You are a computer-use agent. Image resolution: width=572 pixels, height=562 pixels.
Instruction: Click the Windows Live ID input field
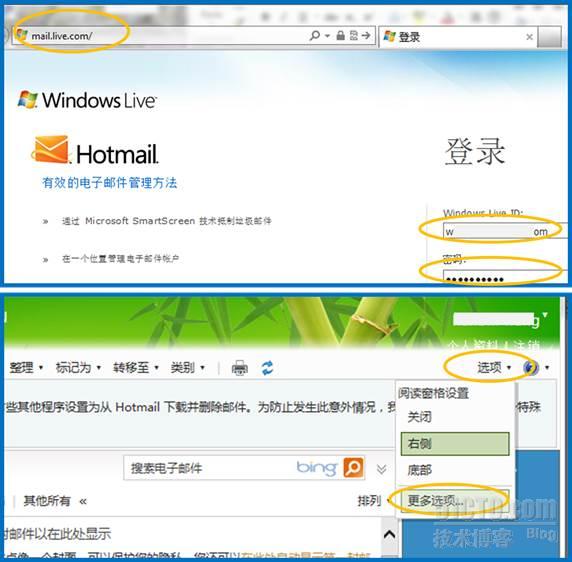505,231
